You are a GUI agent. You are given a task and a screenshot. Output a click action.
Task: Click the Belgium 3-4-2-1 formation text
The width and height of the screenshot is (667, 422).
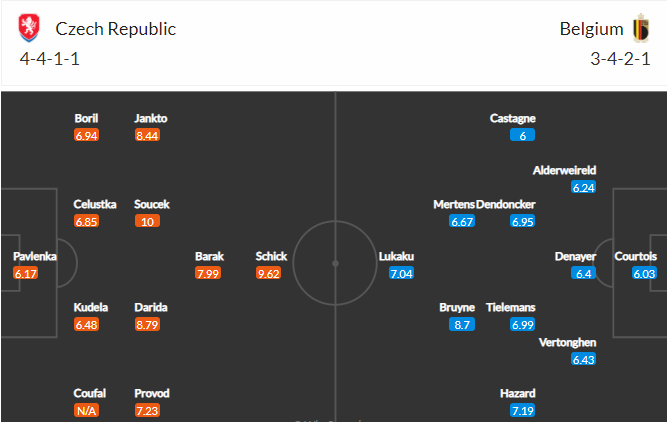point(620,59)
